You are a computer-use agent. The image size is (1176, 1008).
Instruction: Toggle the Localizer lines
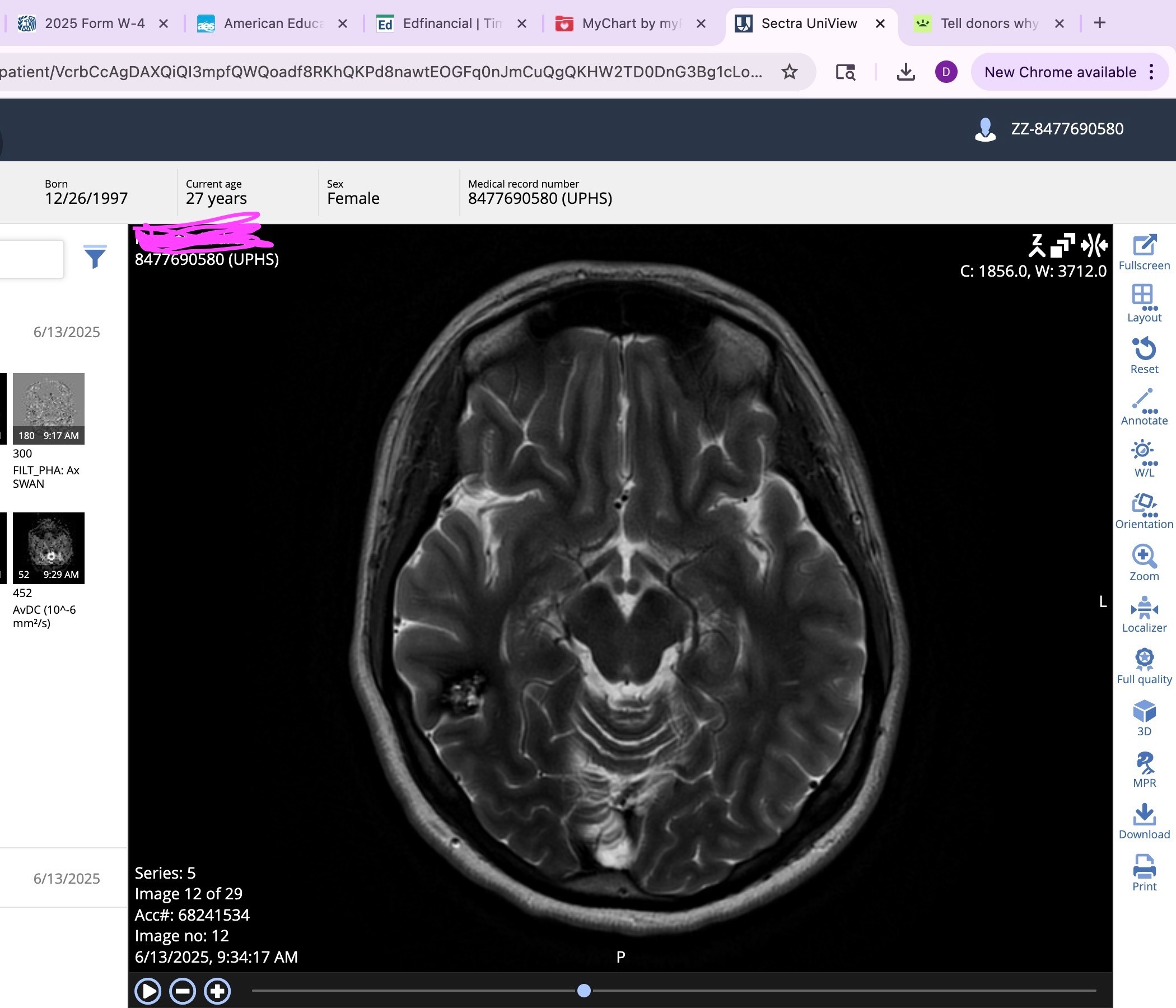(x=1144, y=614)
